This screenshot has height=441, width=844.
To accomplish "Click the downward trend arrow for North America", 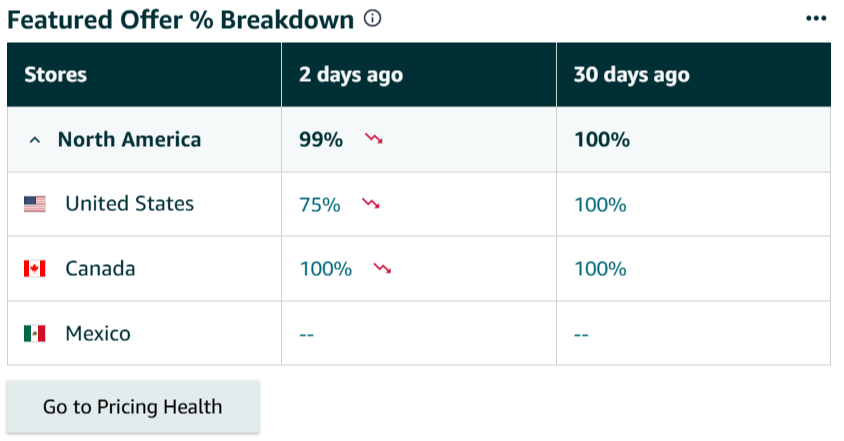I will (374, 139).
